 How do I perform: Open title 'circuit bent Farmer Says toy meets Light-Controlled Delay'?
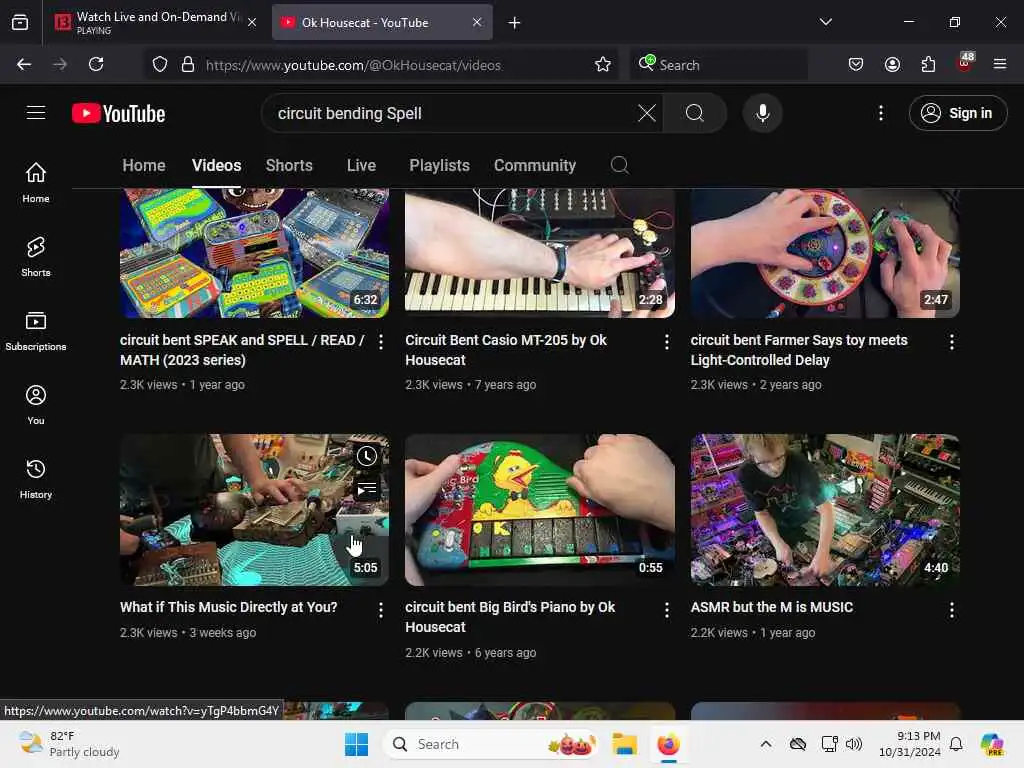799,350
